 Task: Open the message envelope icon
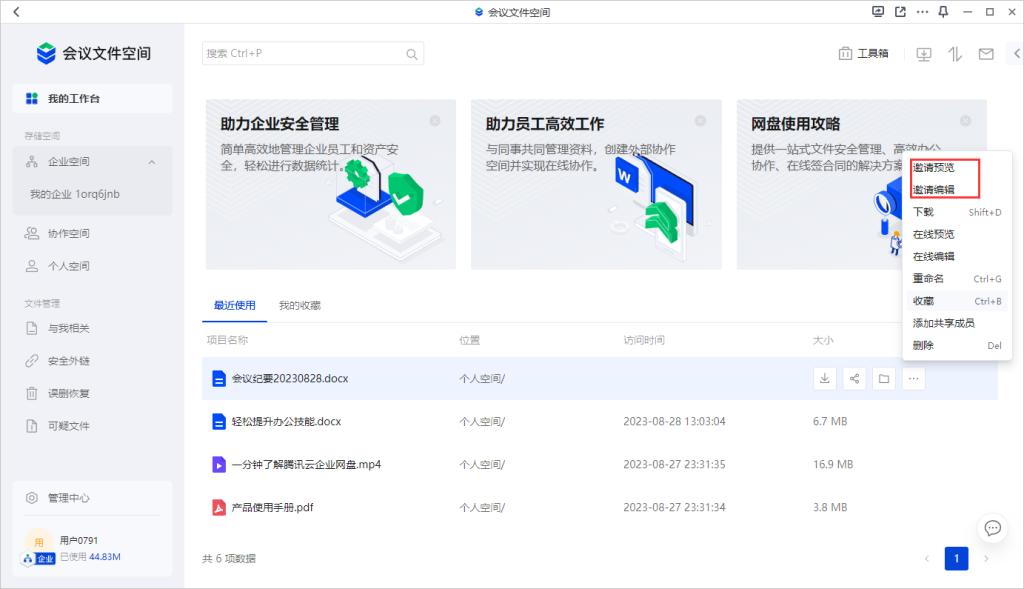(x=988, y=53)
